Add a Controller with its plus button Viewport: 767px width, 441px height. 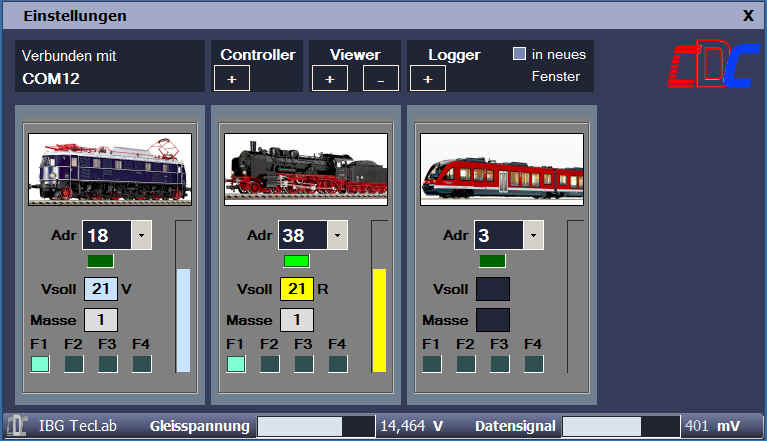point(232,79)
